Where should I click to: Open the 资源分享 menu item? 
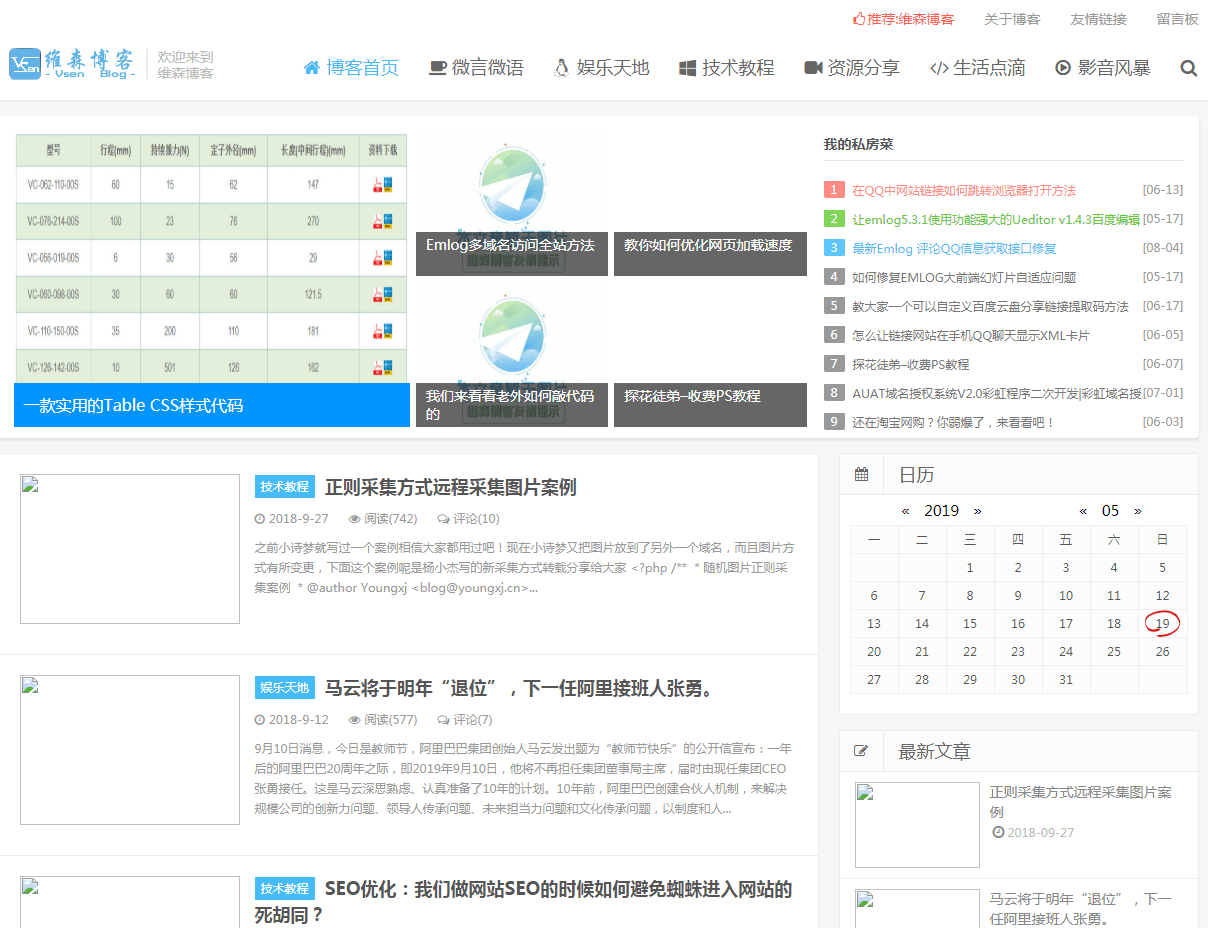862,67
